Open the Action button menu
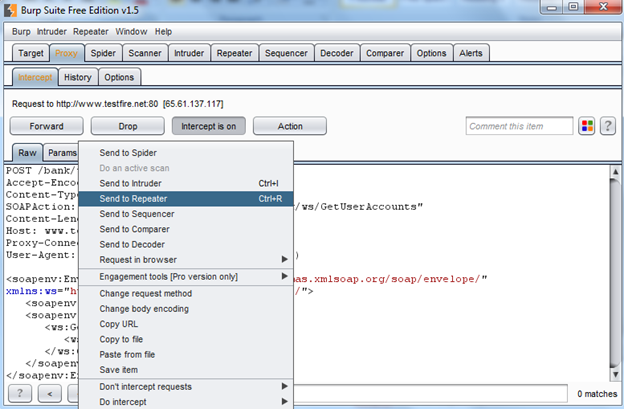The width and height of the screenshot is (624, 409). 290,127
